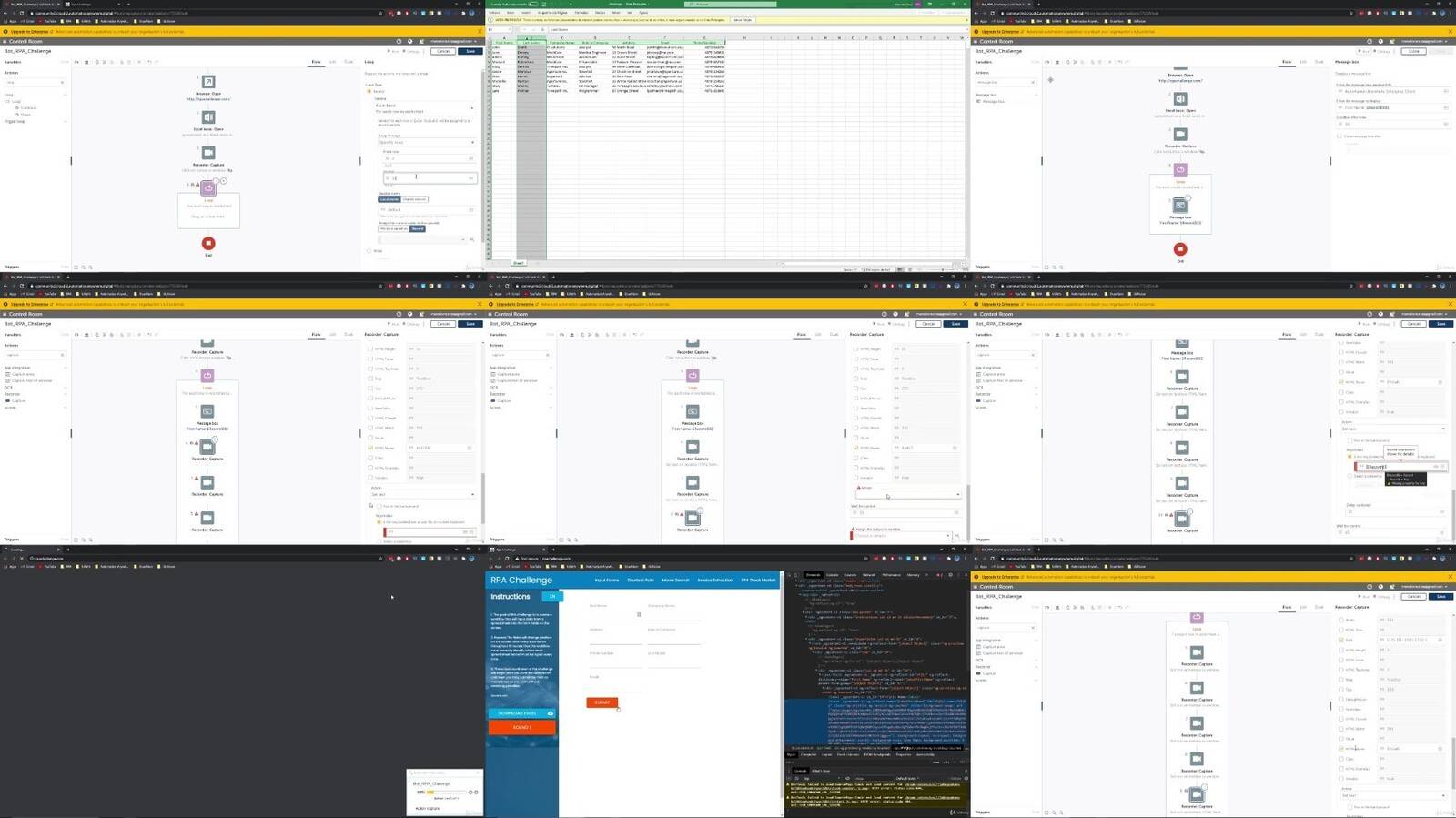Click Record button in Loop properties panel

418,228
